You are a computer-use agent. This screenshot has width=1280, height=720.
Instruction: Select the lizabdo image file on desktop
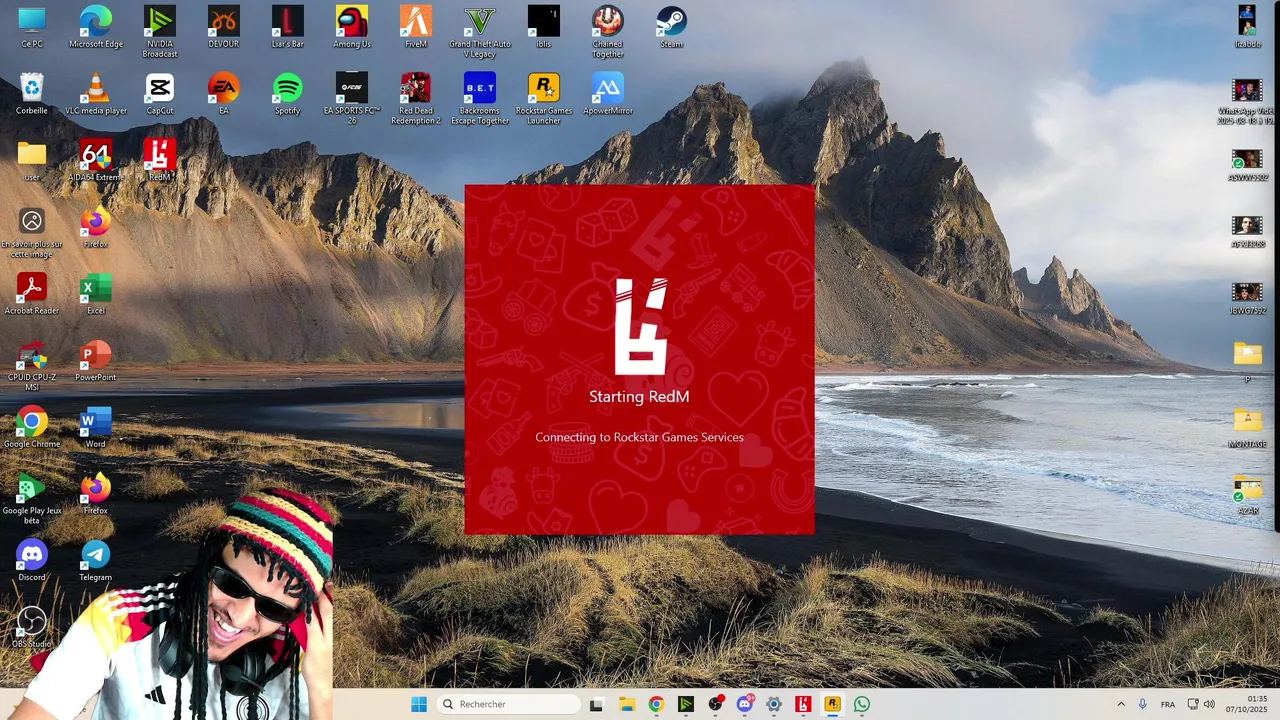pos(1247,27)
